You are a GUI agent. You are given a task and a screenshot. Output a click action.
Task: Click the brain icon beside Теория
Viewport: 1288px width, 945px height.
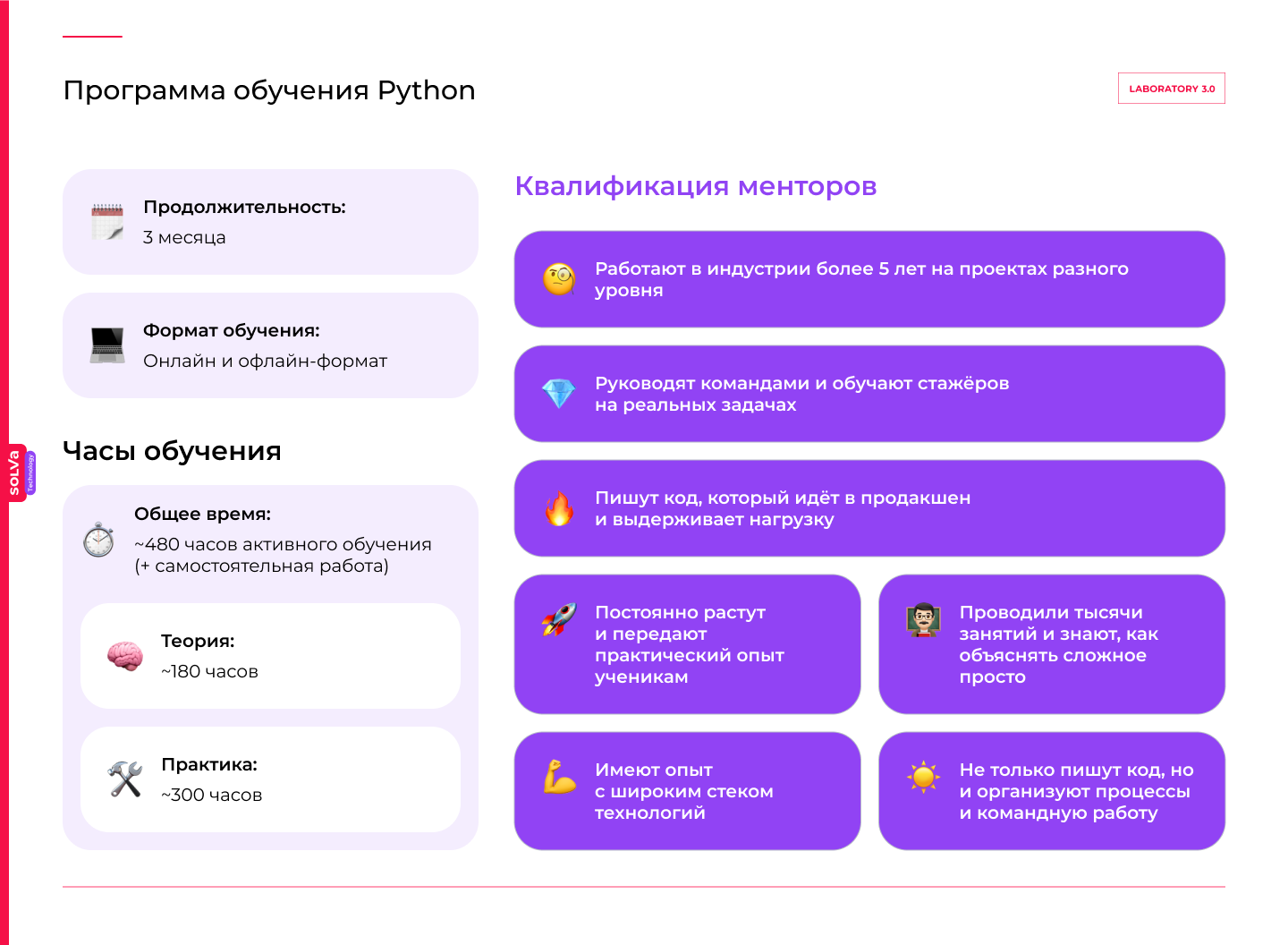pyautogui.click(x=125, y=656)
